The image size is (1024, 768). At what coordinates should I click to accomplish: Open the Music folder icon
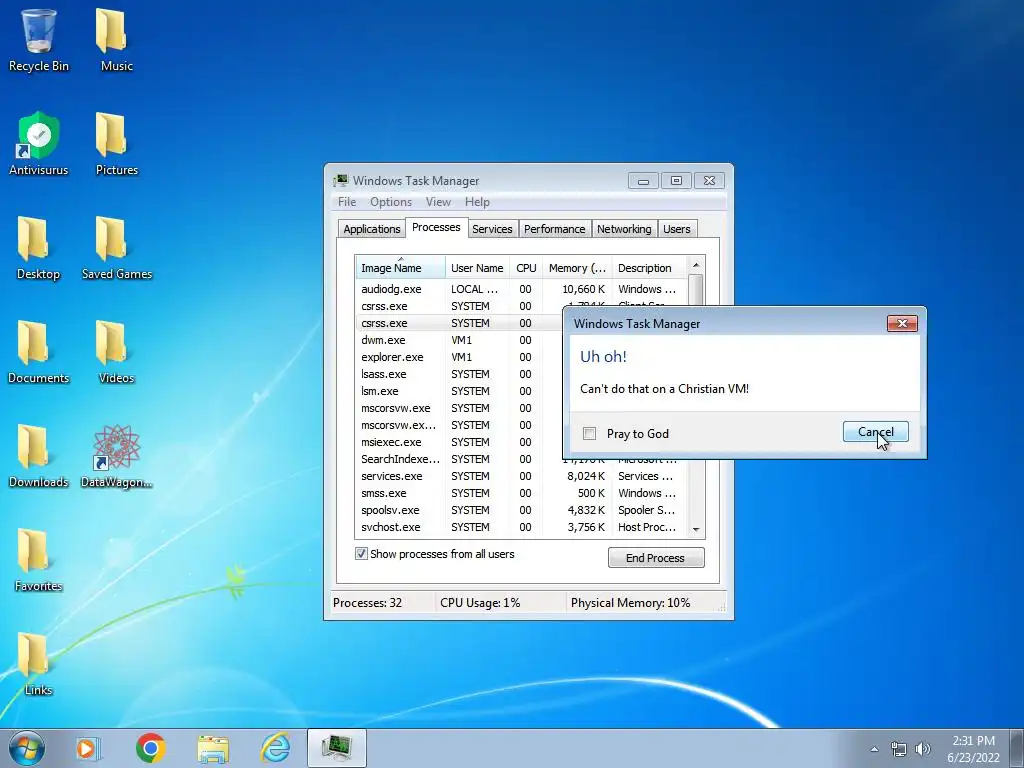click(116, 40)
